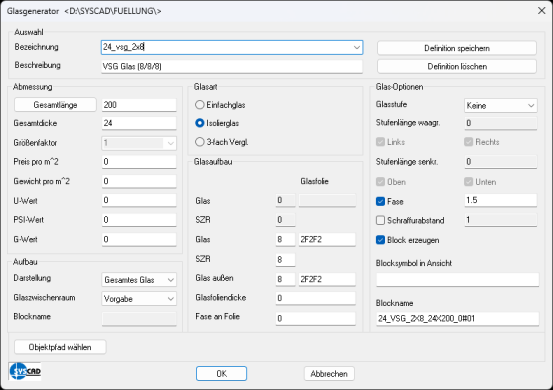Image resolution: width=553 pixels, height=390 pixels.
Task: Click the G-Wert input field
Action: (139, 239)
